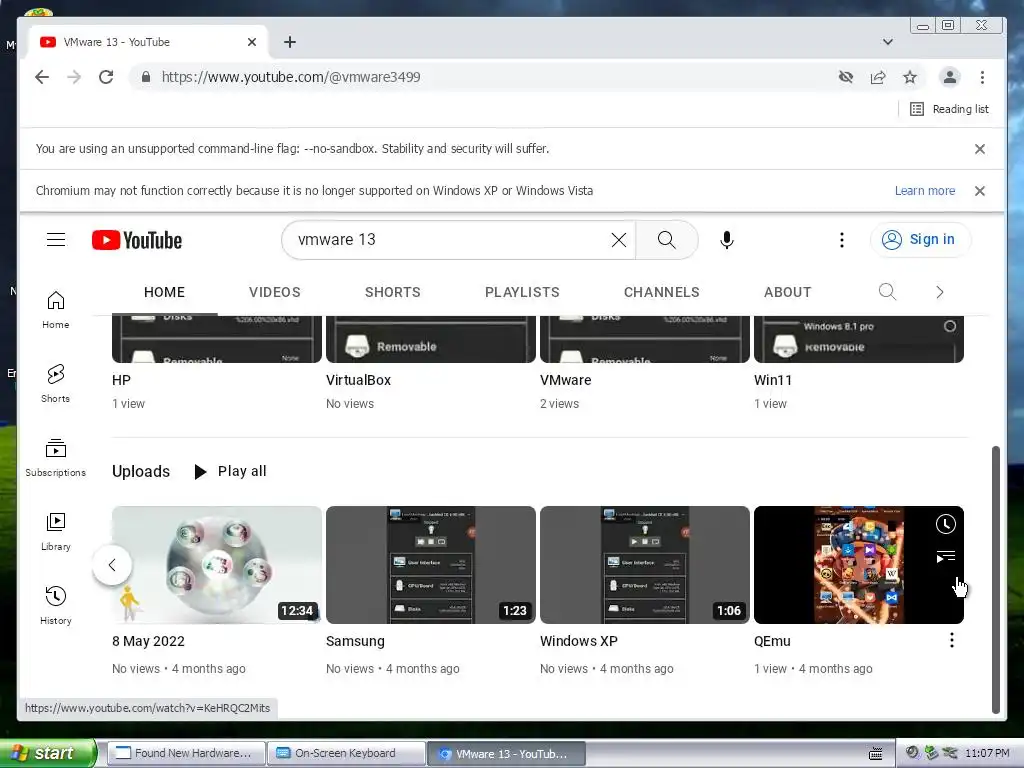Reload the page
The height and width of the screenshot is (768, 1024).
coord(106,77)
